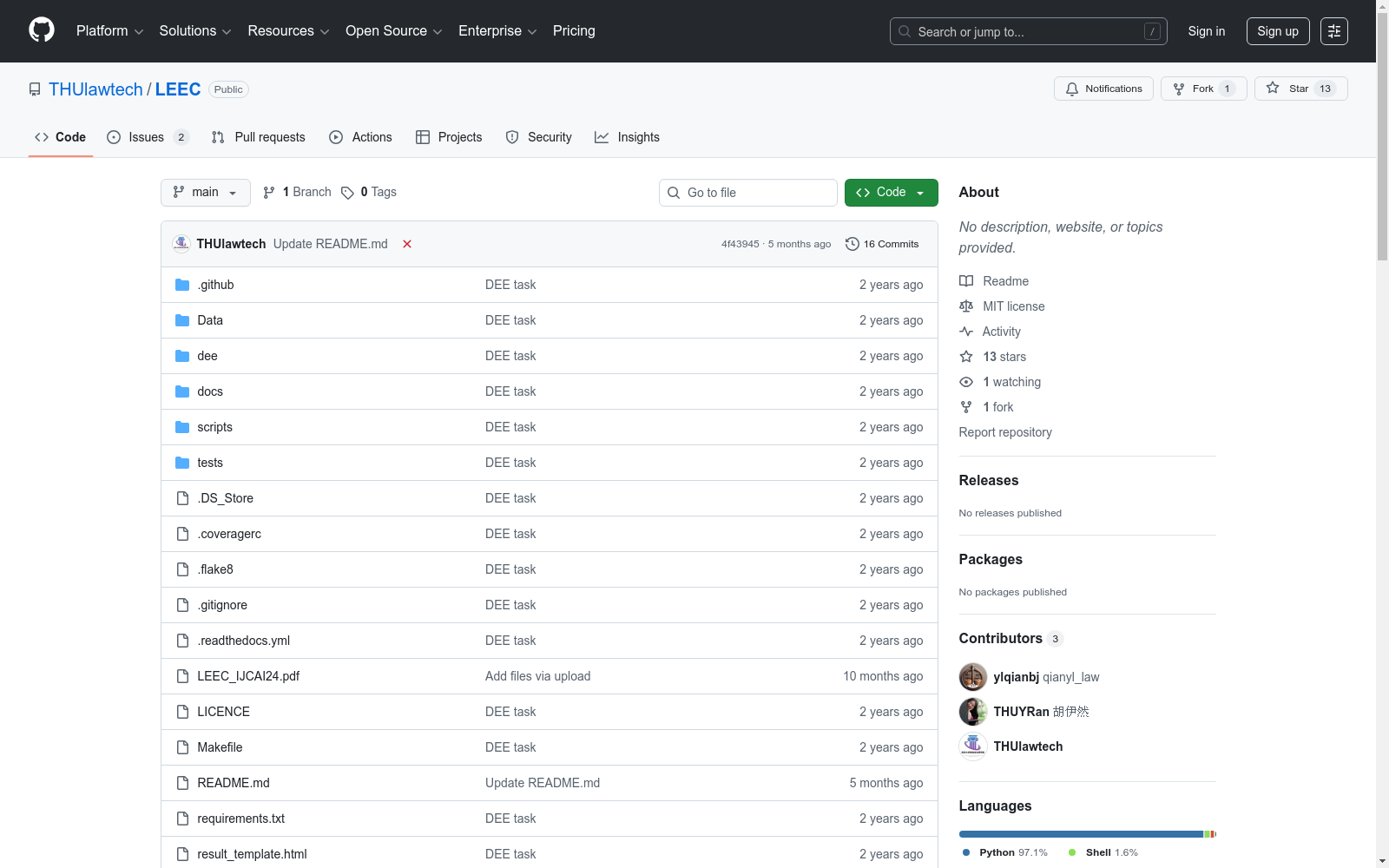Screen dimensions: 1389x868
Task: Expand the Open Source menu
Action: [394, 30]
